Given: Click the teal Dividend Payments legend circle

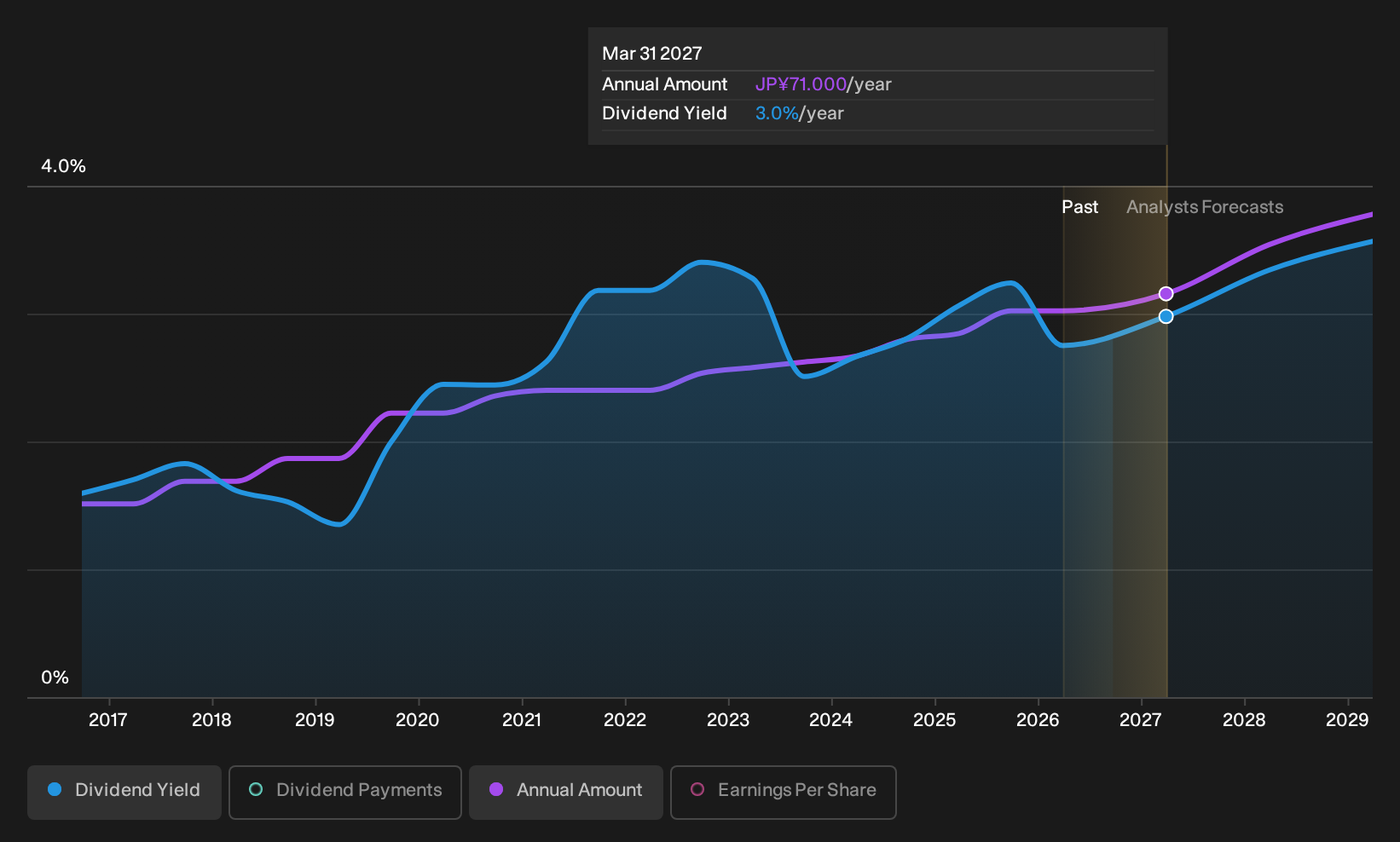Looking at the screenshot, I should [x=256, y=789].
